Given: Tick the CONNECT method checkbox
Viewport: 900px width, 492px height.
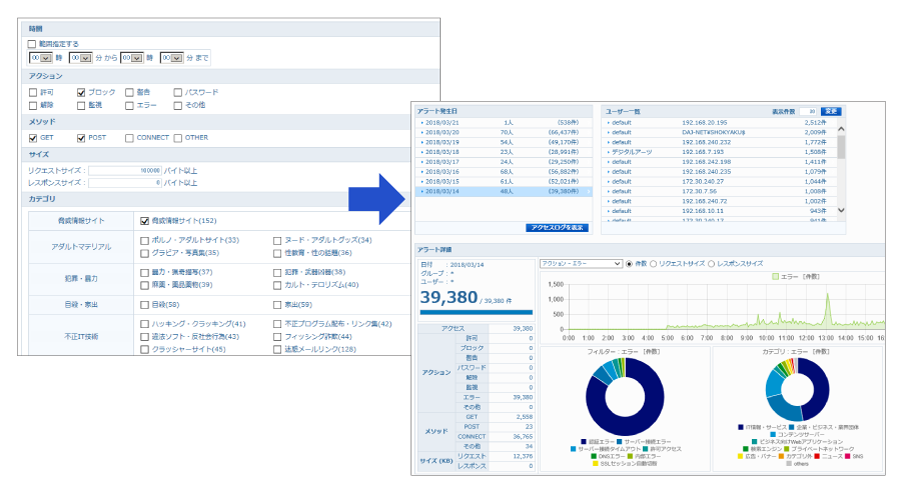Looking at the screenshot, I should point(130,137).
